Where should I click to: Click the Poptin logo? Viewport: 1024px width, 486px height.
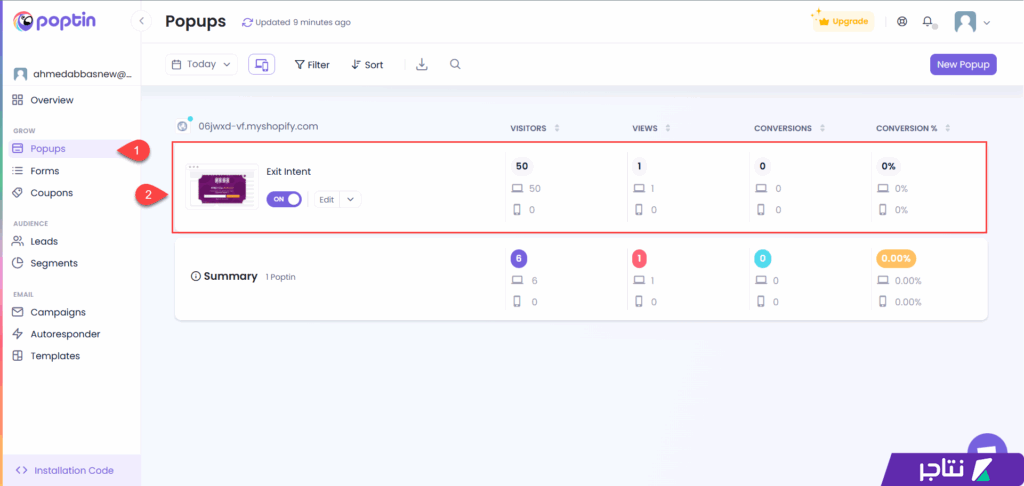[55, 21]
